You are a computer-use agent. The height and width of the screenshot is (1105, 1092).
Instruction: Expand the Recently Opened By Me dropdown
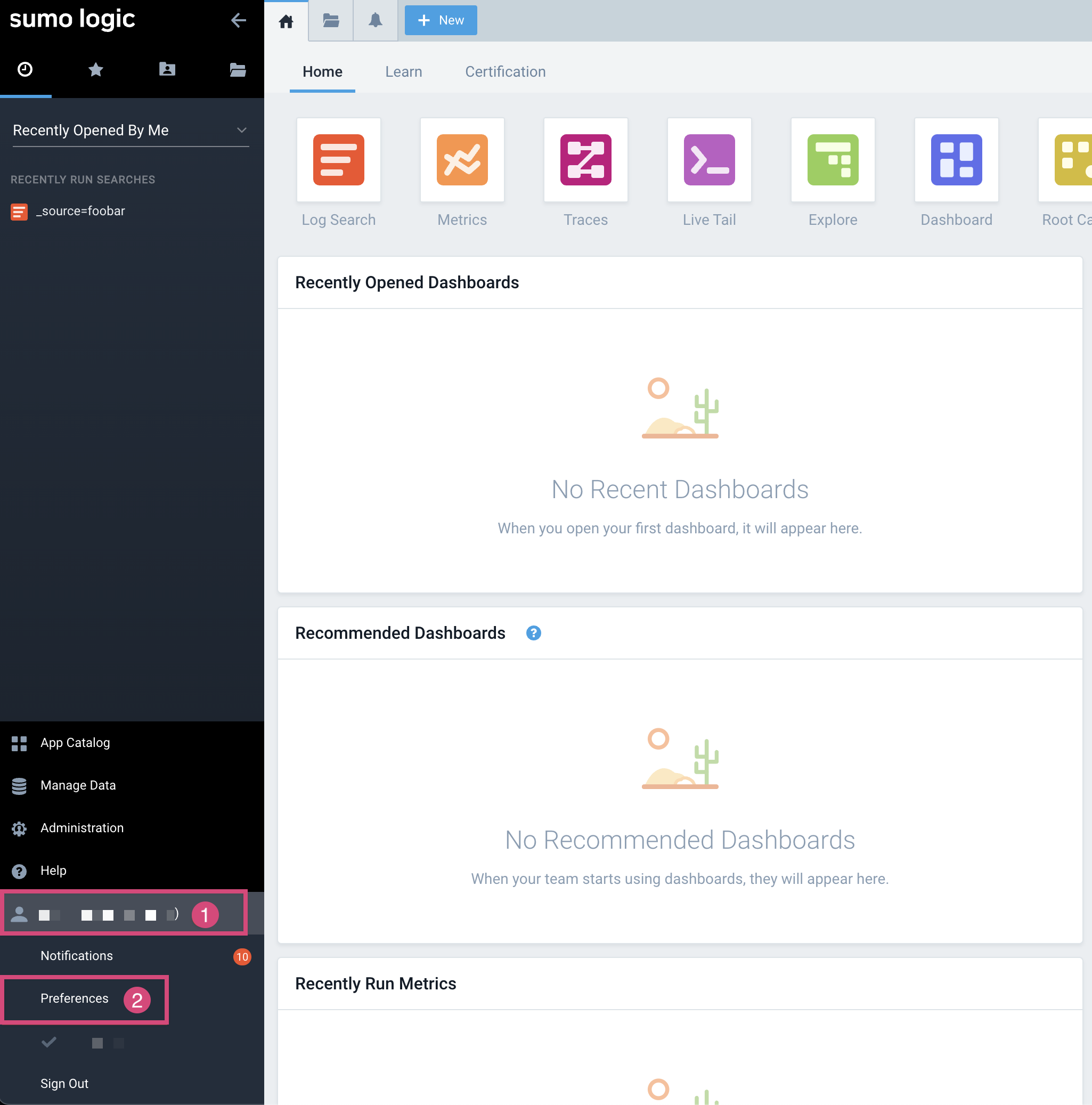(131, 131)
